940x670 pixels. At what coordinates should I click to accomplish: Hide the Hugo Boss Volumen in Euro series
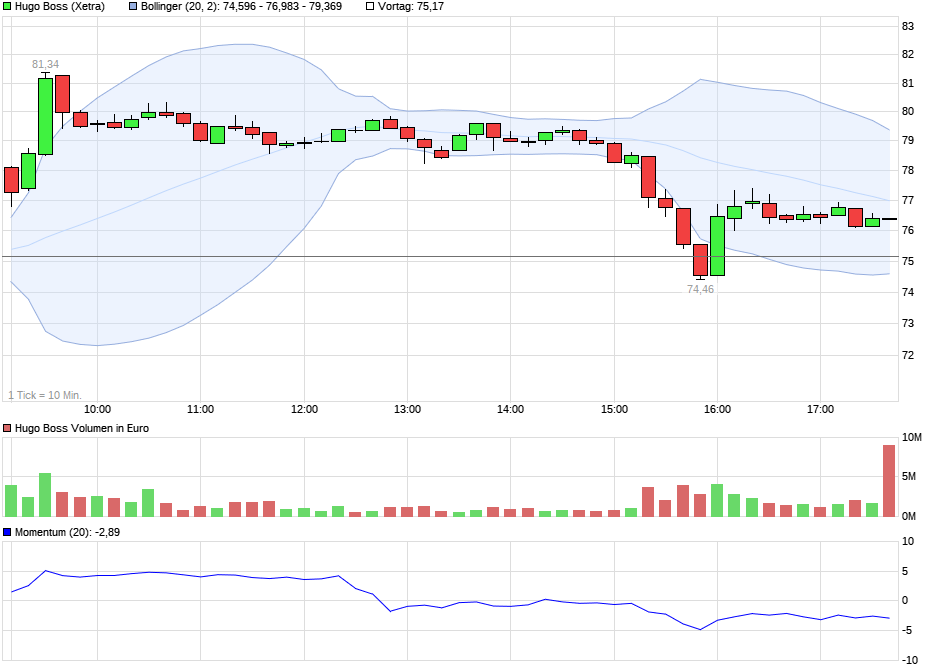[80, 428]
